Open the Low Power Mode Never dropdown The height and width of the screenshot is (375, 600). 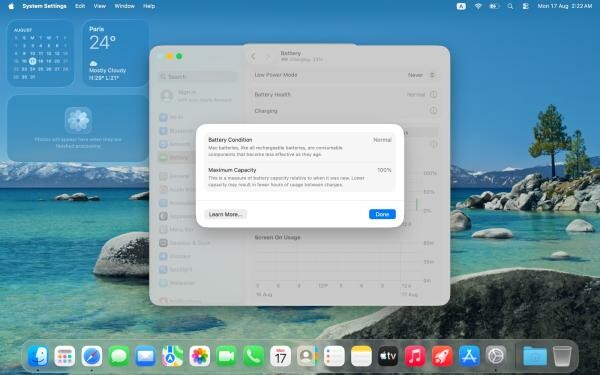421,75
